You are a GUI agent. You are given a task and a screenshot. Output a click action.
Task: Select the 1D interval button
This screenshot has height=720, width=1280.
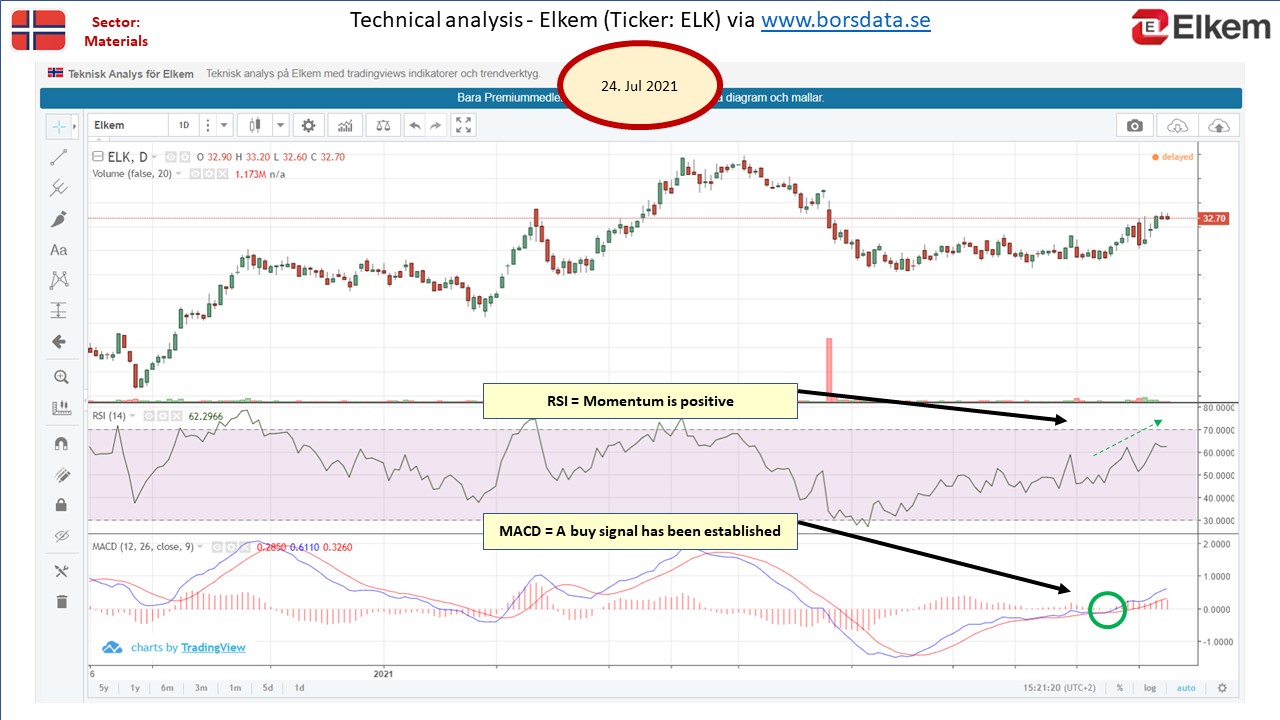coord(184,125)
